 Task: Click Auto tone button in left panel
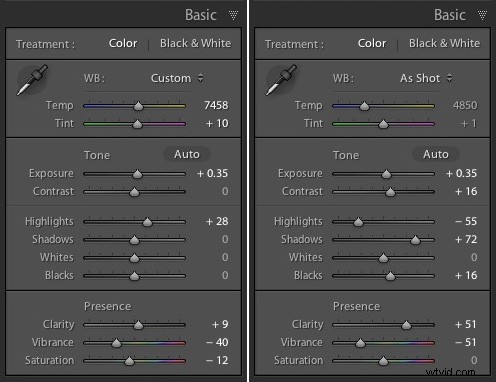(187, 154)
